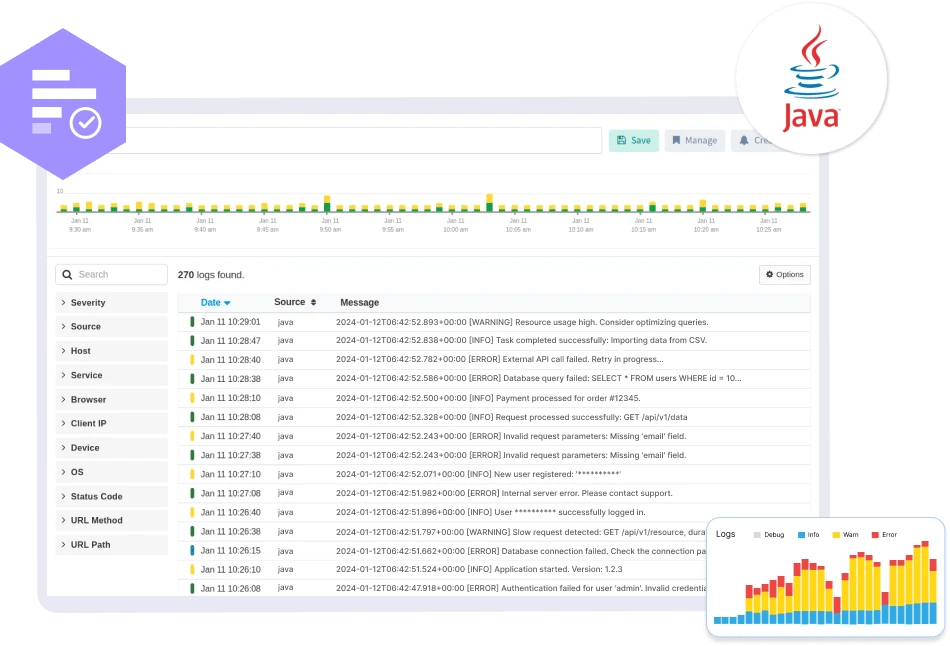Expand the Client IP filter

pos(111,424)
